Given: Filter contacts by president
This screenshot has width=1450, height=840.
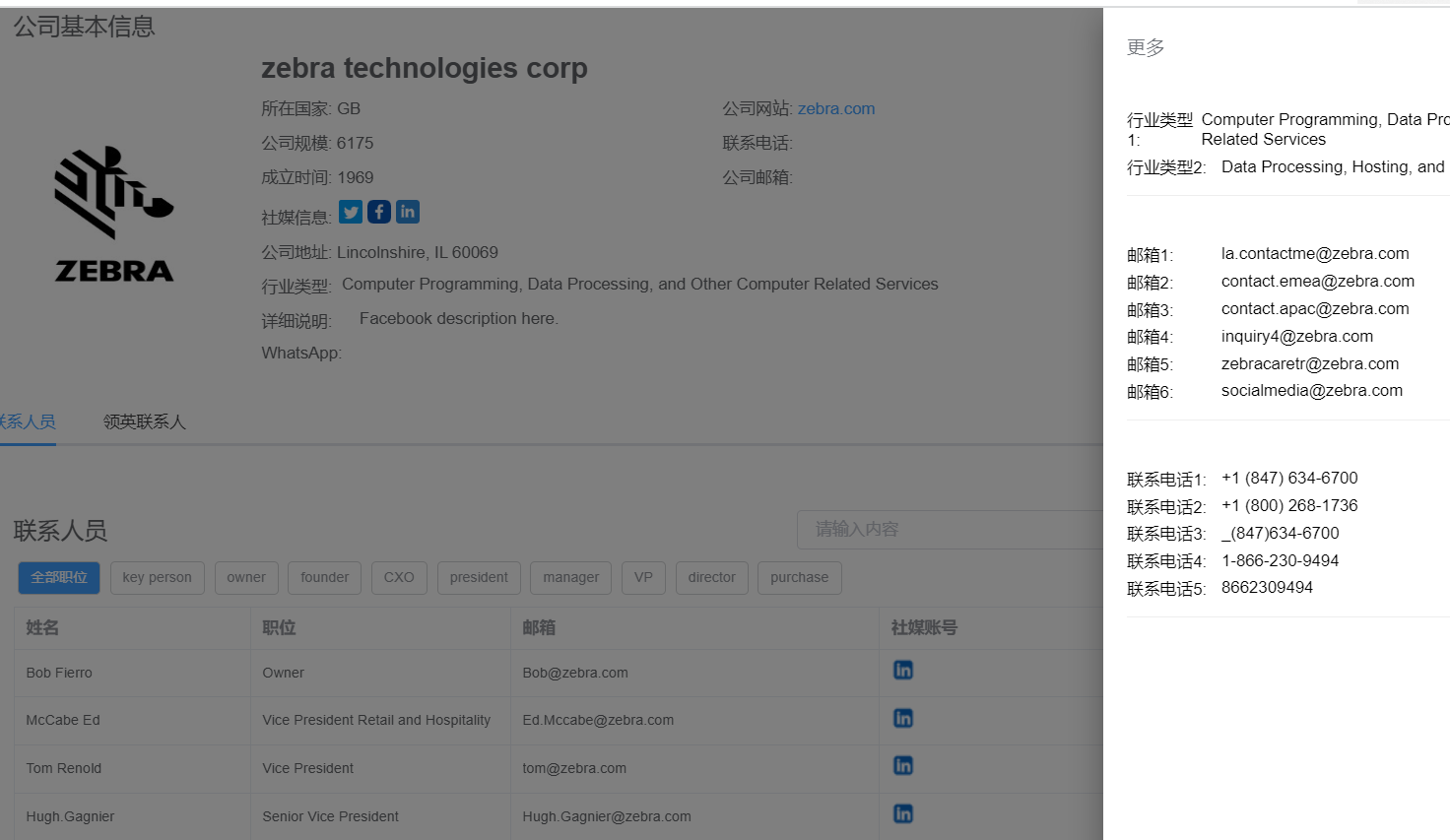Looking at the screenshot, I should tap(479, 578).
